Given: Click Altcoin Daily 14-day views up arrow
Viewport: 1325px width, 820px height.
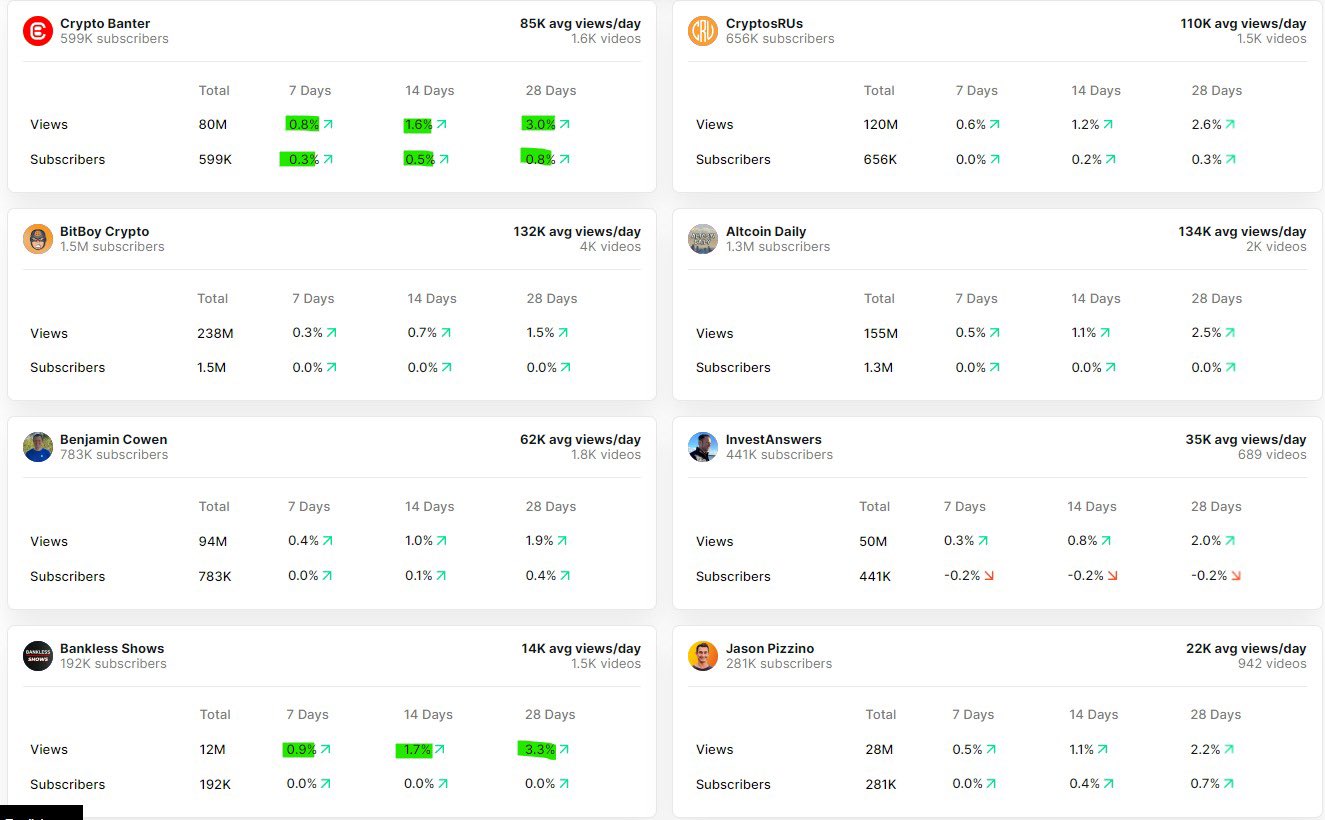Looking at the screenshot, I should pos(1105,333).
